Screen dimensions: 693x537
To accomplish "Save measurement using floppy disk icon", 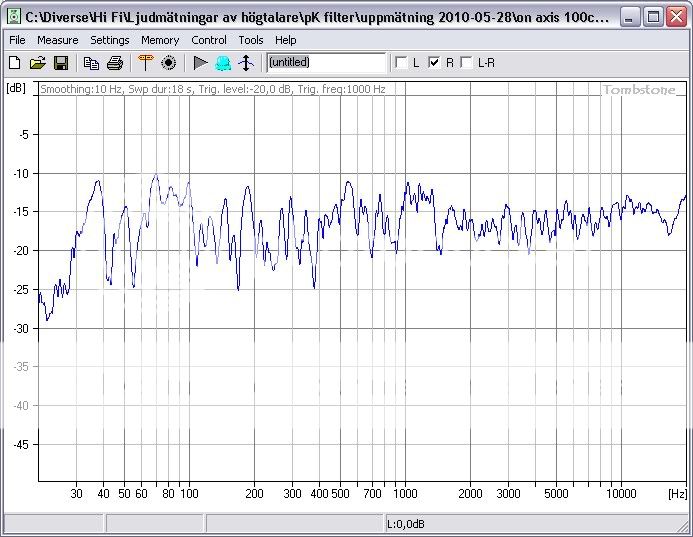I will coord(60,63).
